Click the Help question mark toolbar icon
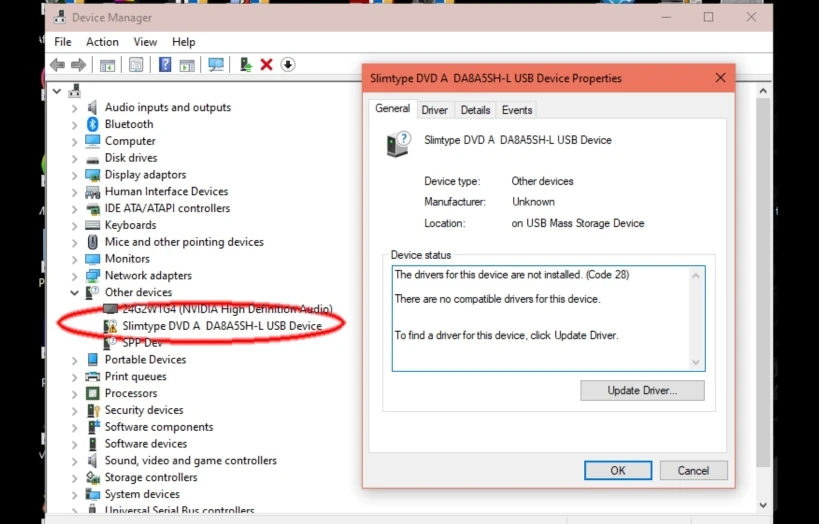The height and width of the screenshot is (524, 819). 165,65
